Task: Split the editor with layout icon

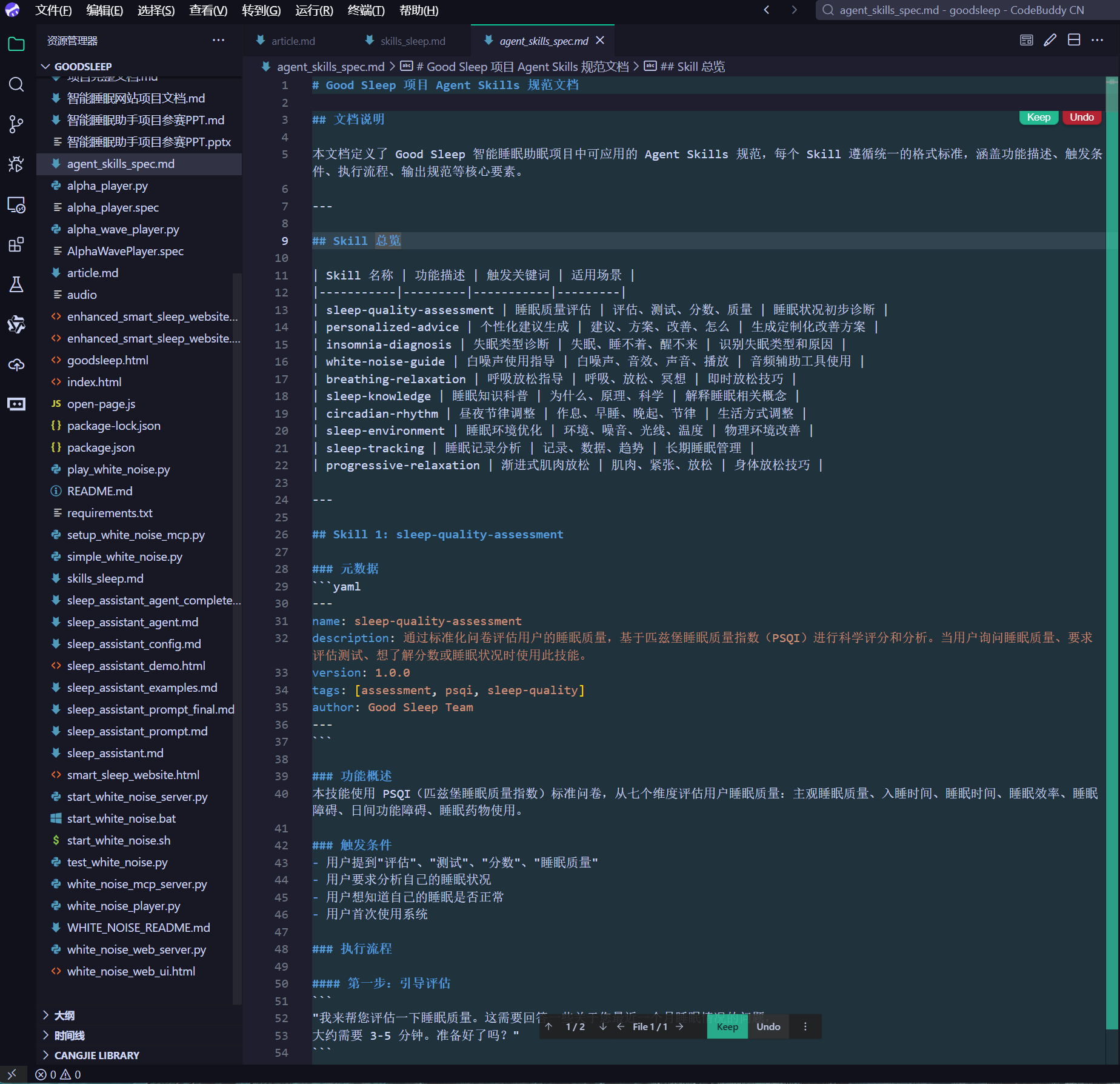Action: pos(1073,40)
